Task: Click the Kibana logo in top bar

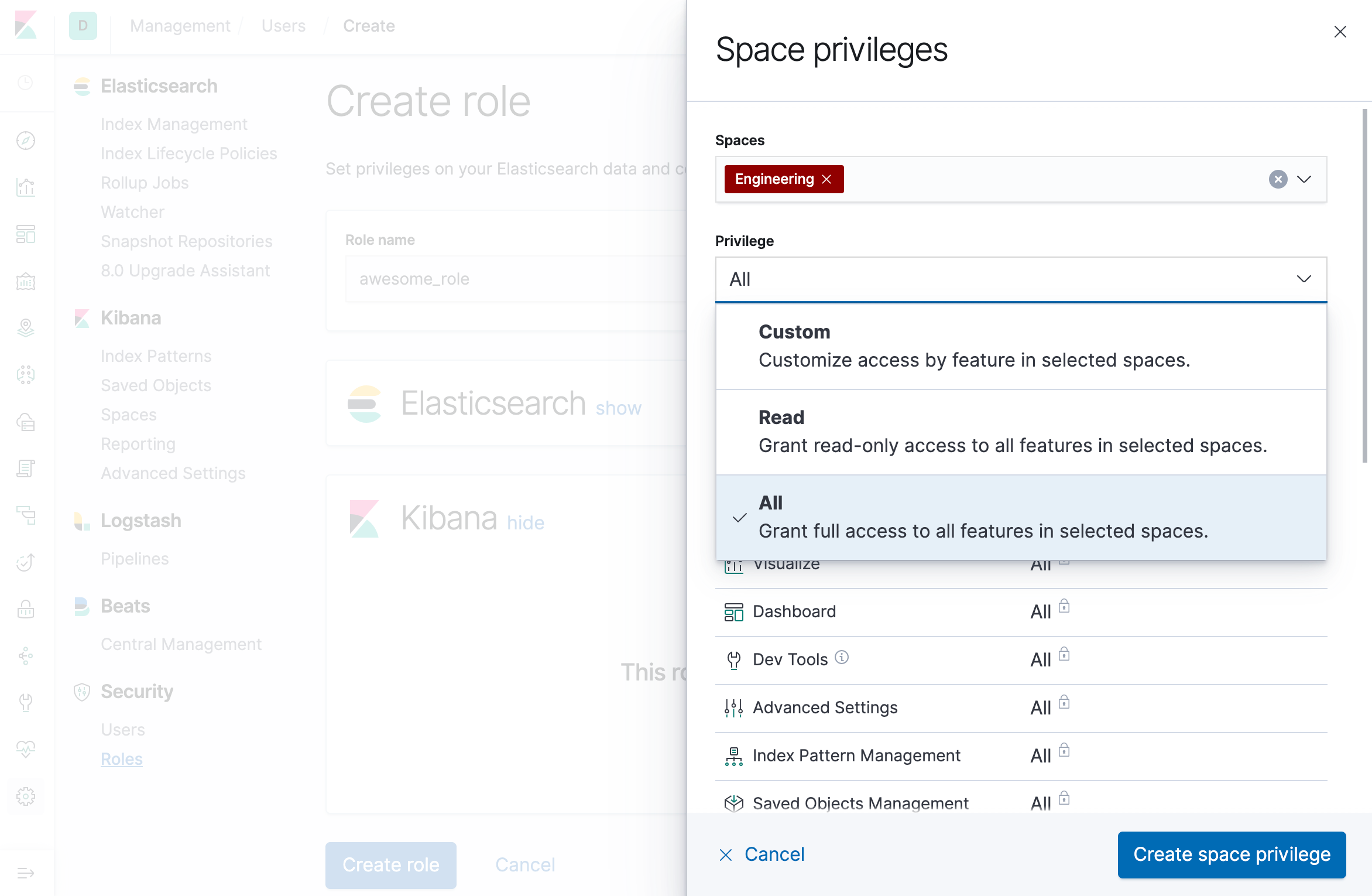Action: click(26, 26)
